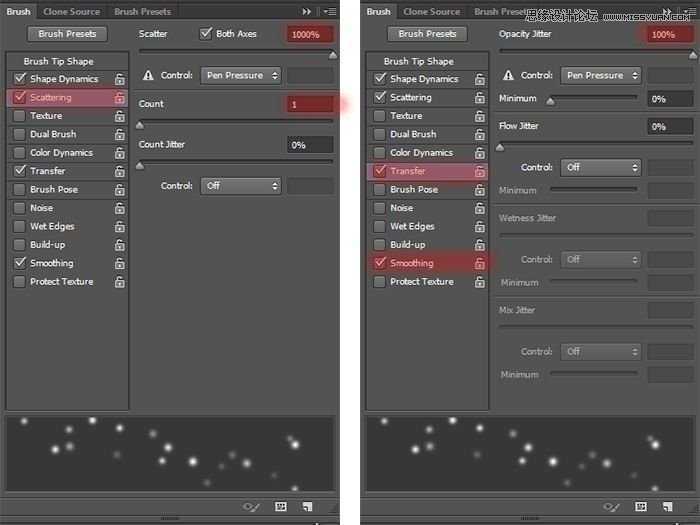
Task: Click the Scatter 1000% value field
Action: [x=310, y=34]
